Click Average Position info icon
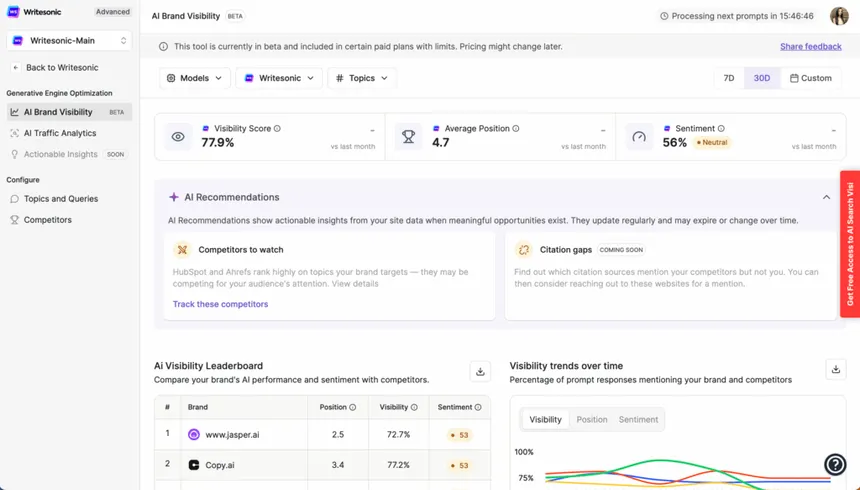This screenshot has height=490, width=860. (516, 129)
